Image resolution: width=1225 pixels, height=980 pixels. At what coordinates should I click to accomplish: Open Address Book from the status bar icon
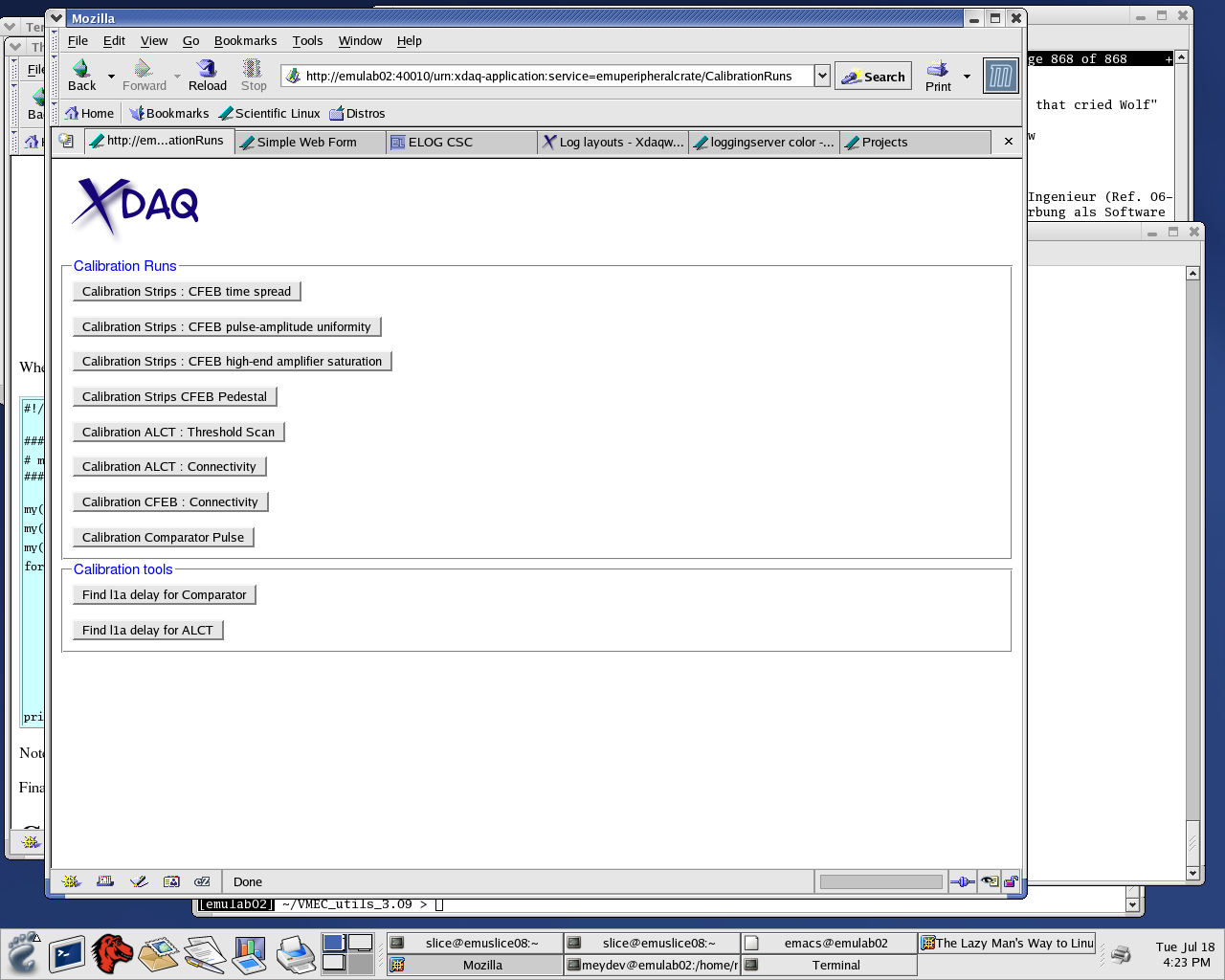click(x=171, y=881)
